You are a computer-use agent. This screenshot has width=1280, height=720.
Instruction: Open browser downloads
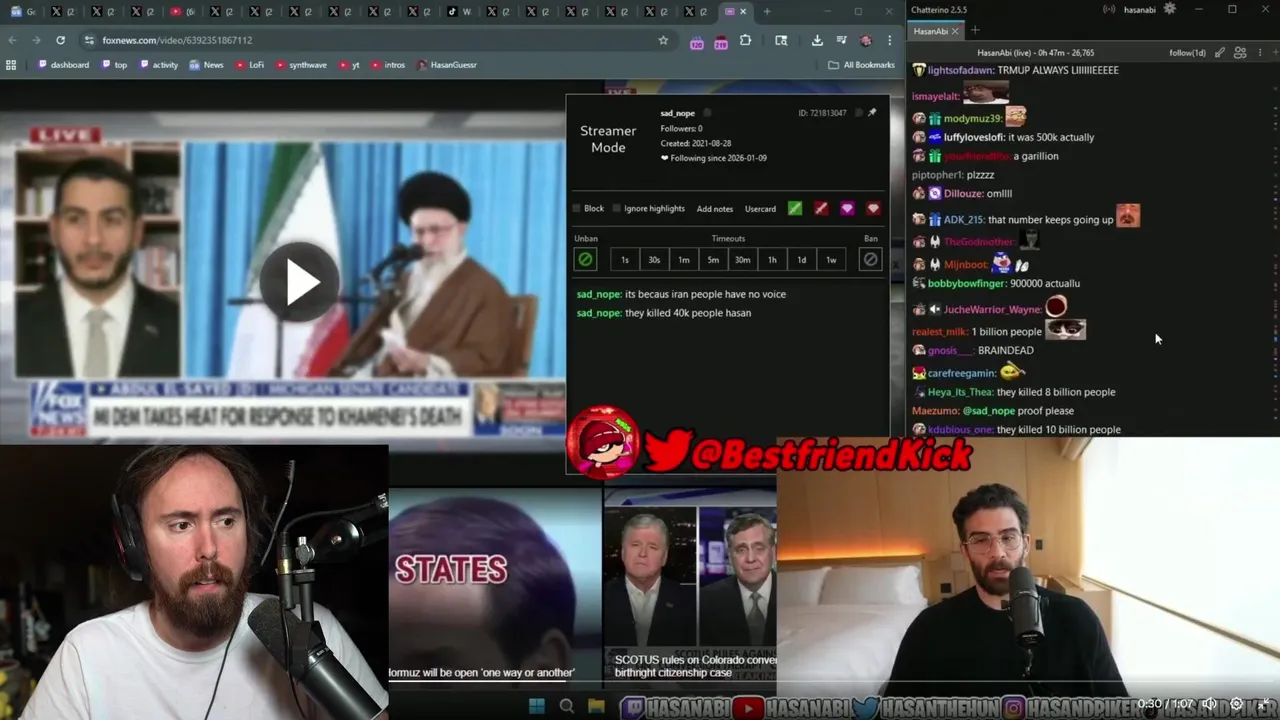(x=817, y=40)
